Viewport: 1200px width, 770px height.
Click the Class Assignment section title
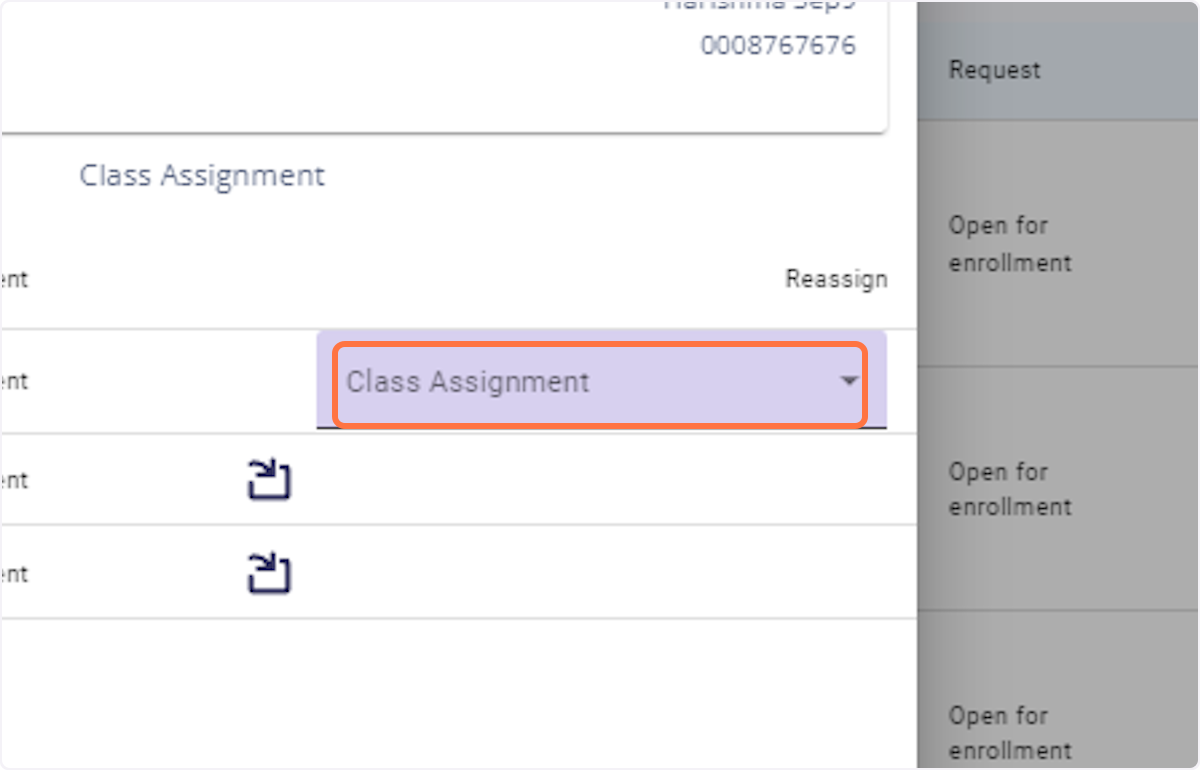click(x=202, y=175)
